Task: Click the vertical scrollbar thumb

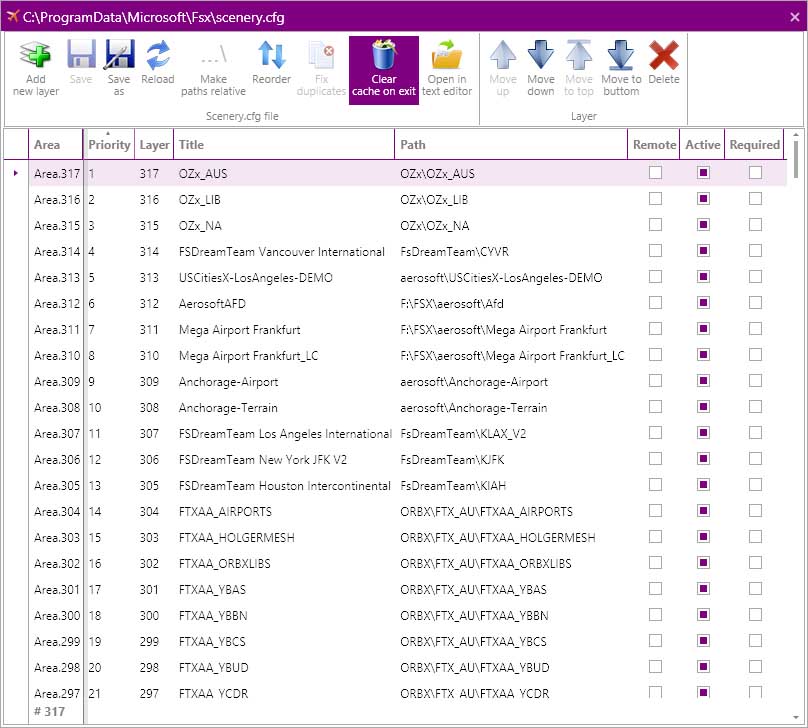Action: click(x=796, y=159)
